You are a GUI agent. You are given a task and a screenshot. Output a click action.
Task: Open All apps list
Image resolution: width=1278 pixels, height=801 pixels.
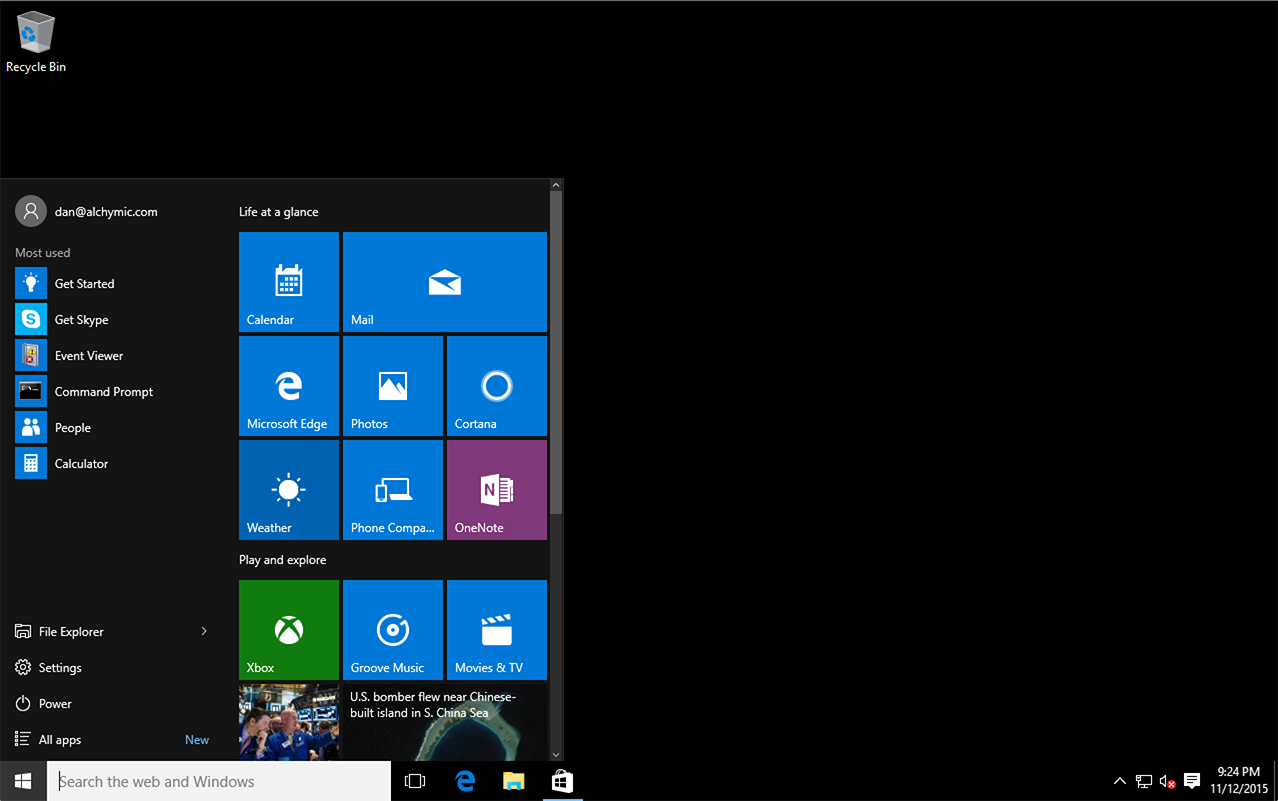click(60, 740)
